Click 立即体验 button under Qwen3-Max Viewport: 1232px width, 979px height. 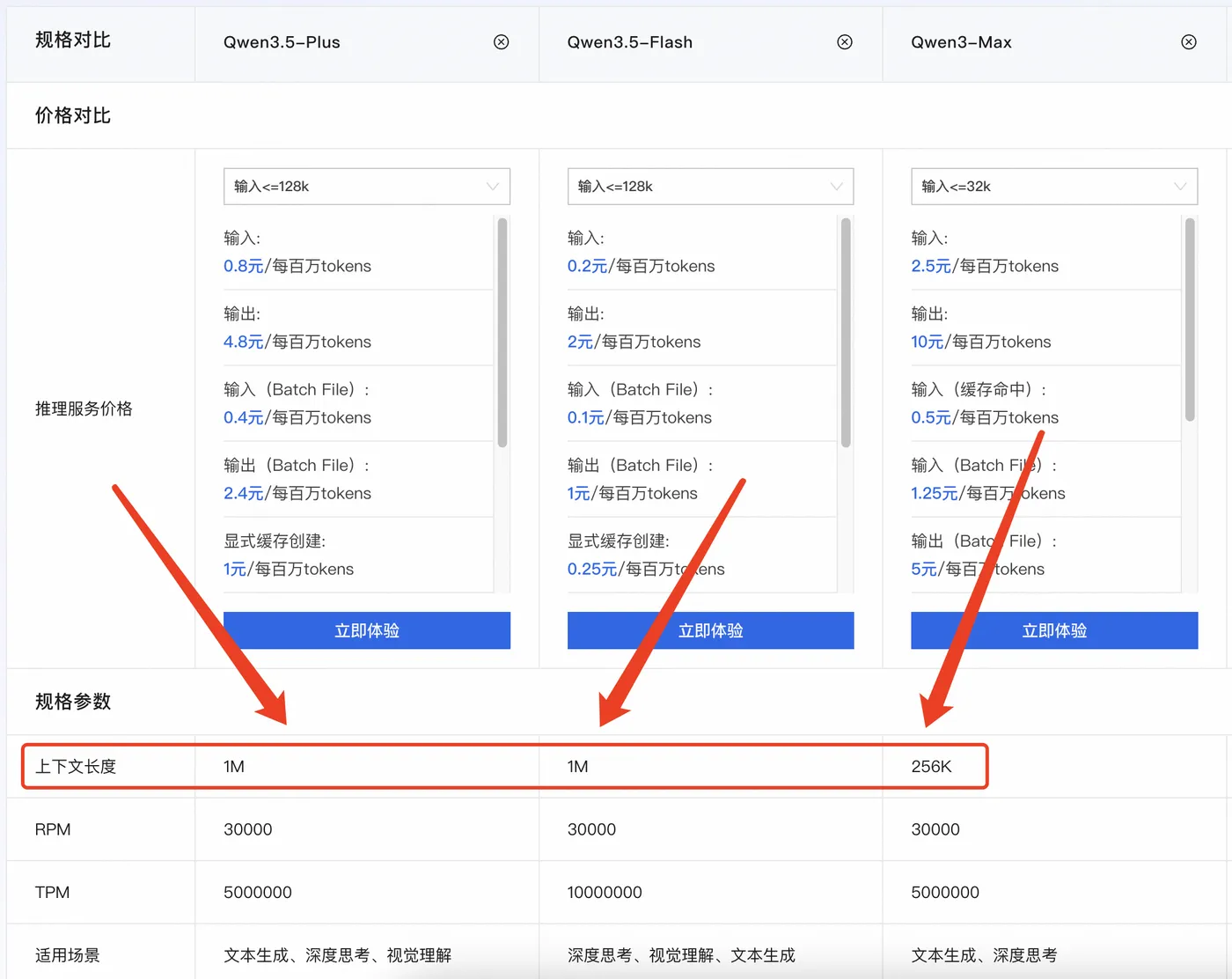1054,630
